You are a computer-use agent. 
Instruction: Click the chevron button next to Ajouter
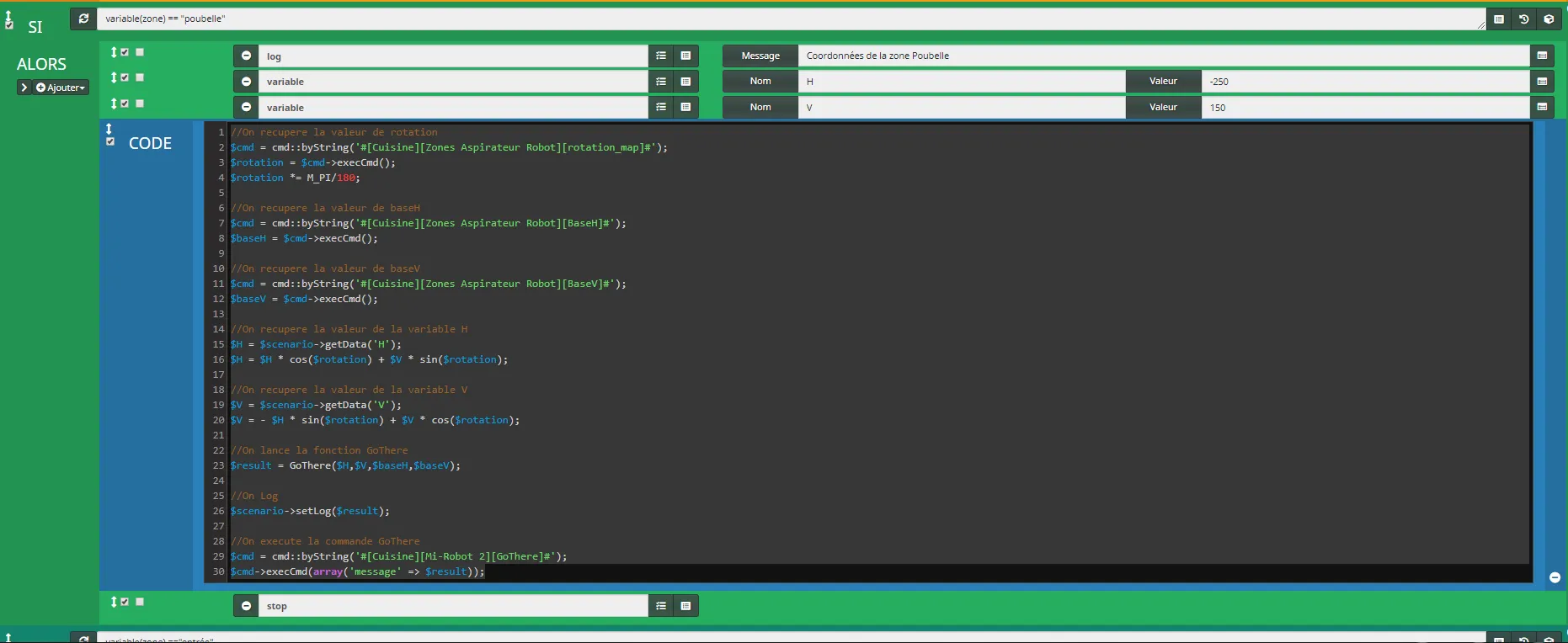click(x=24, y=88)
